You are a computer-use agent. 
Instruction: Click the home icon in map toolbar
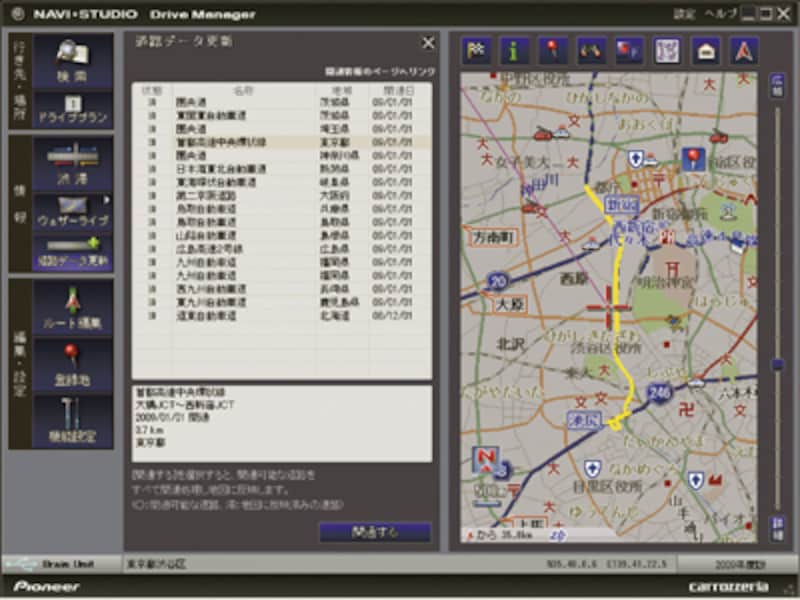click(x=705, y=50)
